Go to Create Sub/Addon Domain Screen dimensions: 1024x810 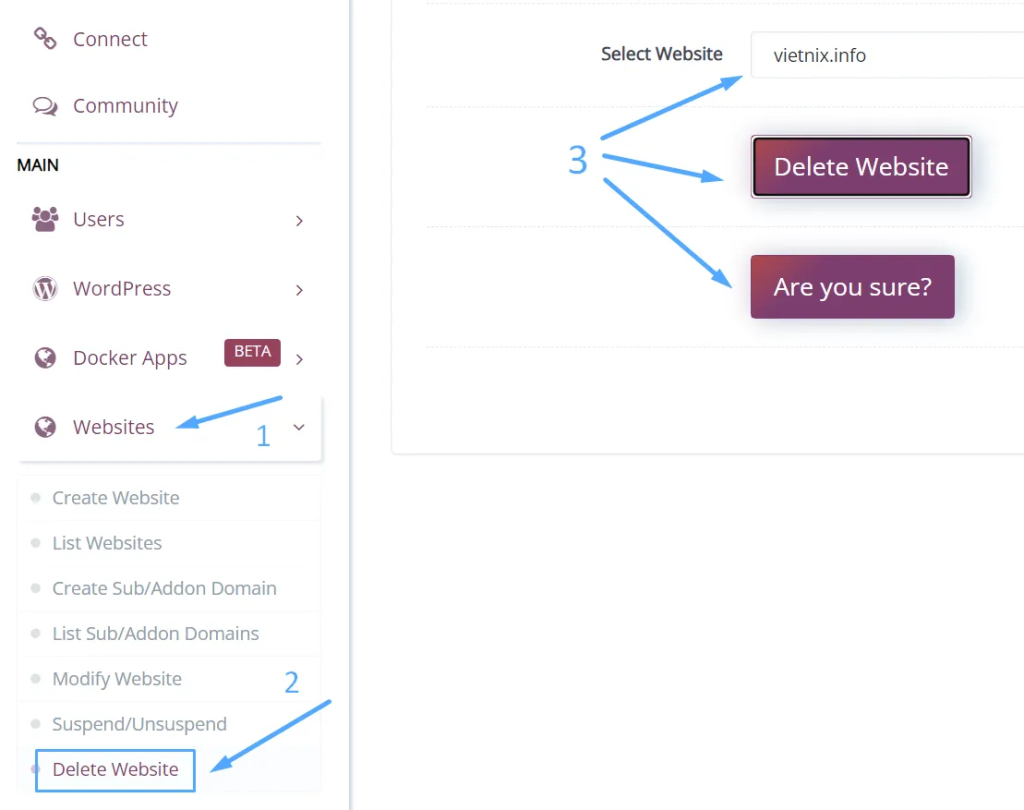[x=164, y=588]
